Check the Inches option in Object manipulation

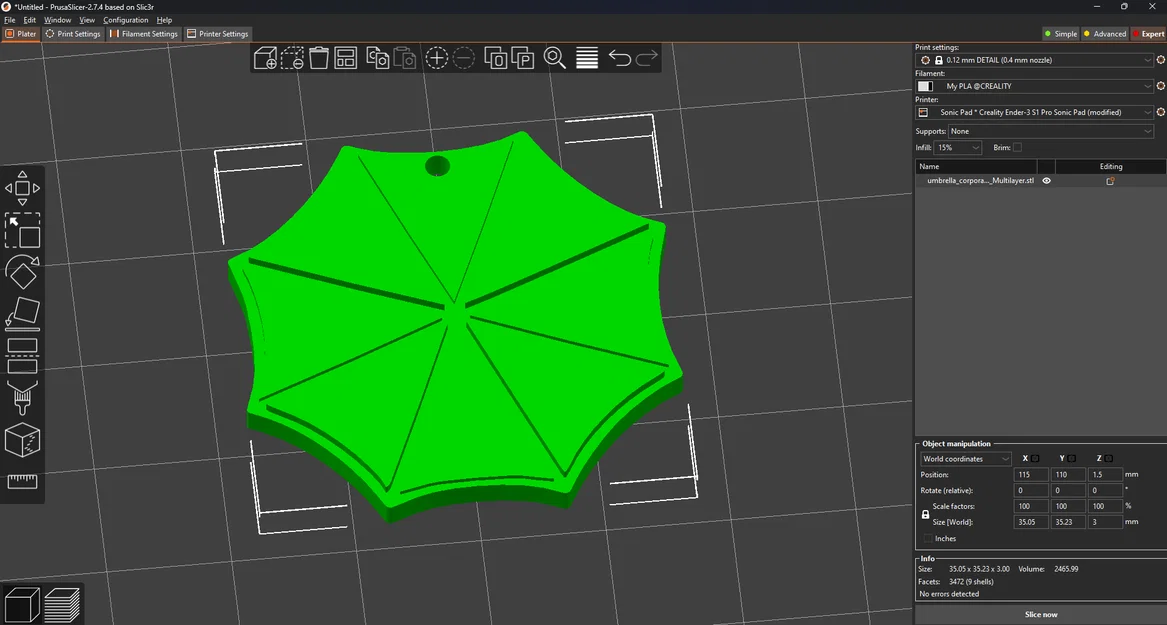[929, 538]
